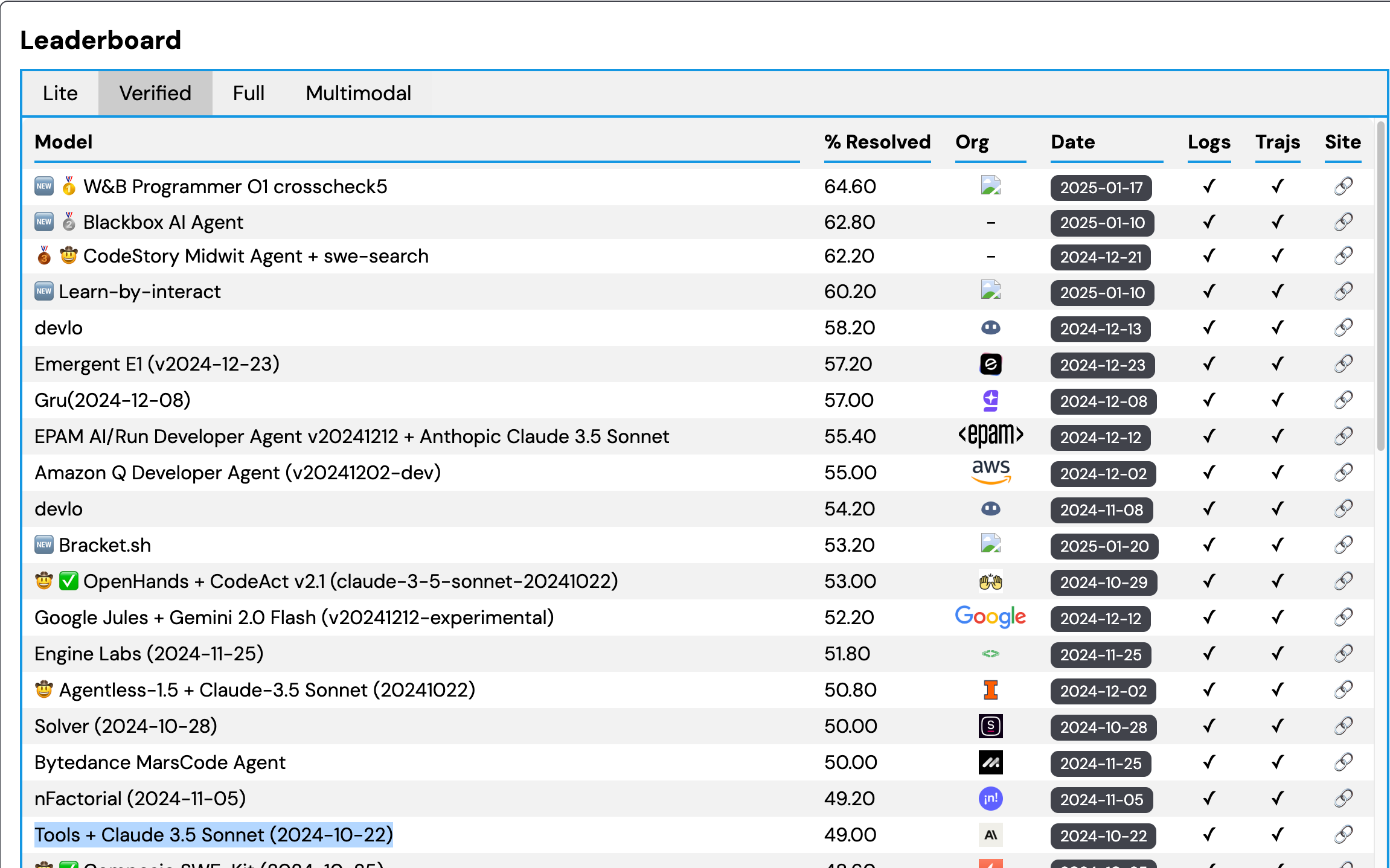Screen dimensions: 1390x868
Task: Click the Date column header
Action: pyautogui.click(x=1072, y=142)
